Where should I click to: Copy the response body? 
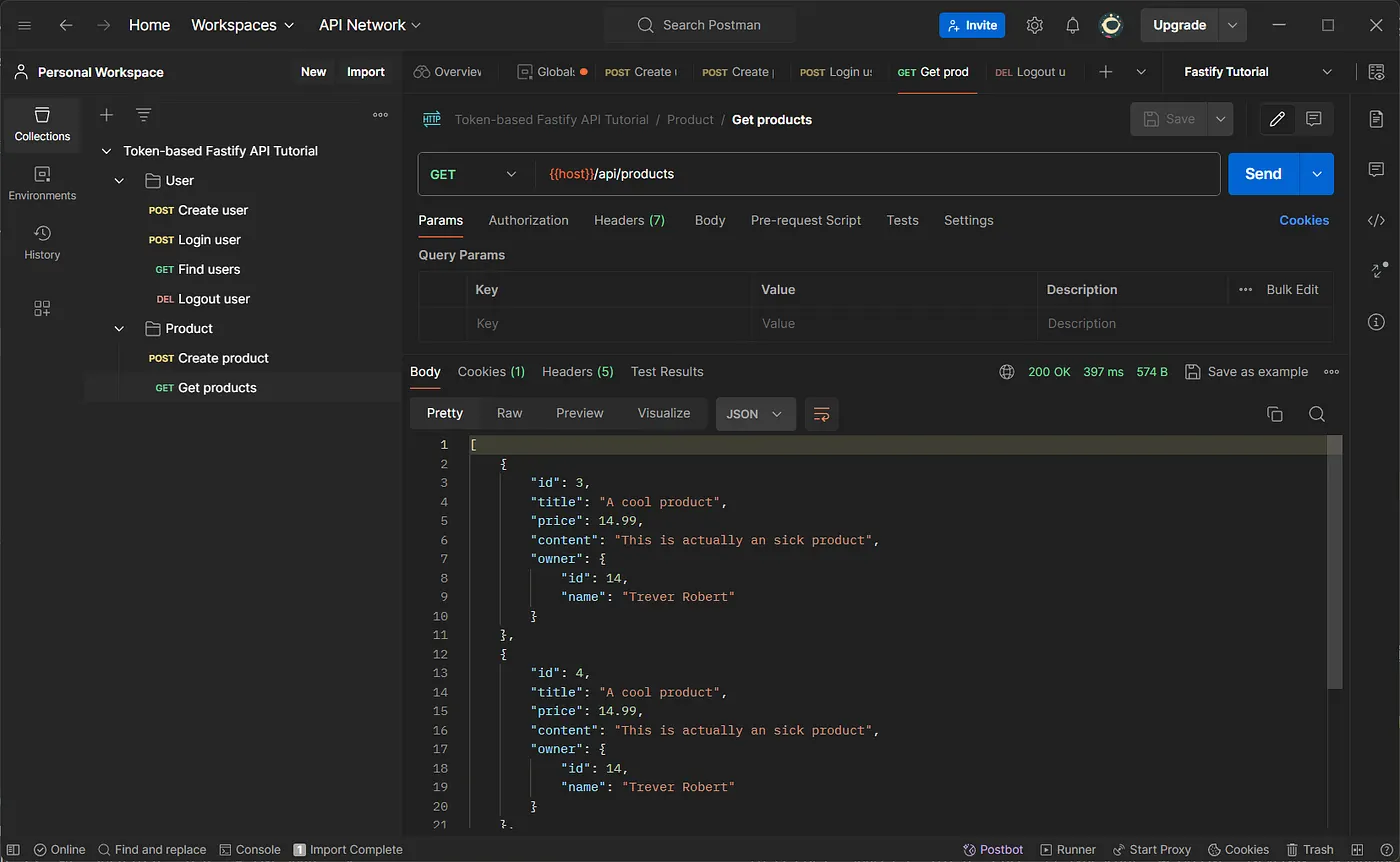tap(1275, 414)
